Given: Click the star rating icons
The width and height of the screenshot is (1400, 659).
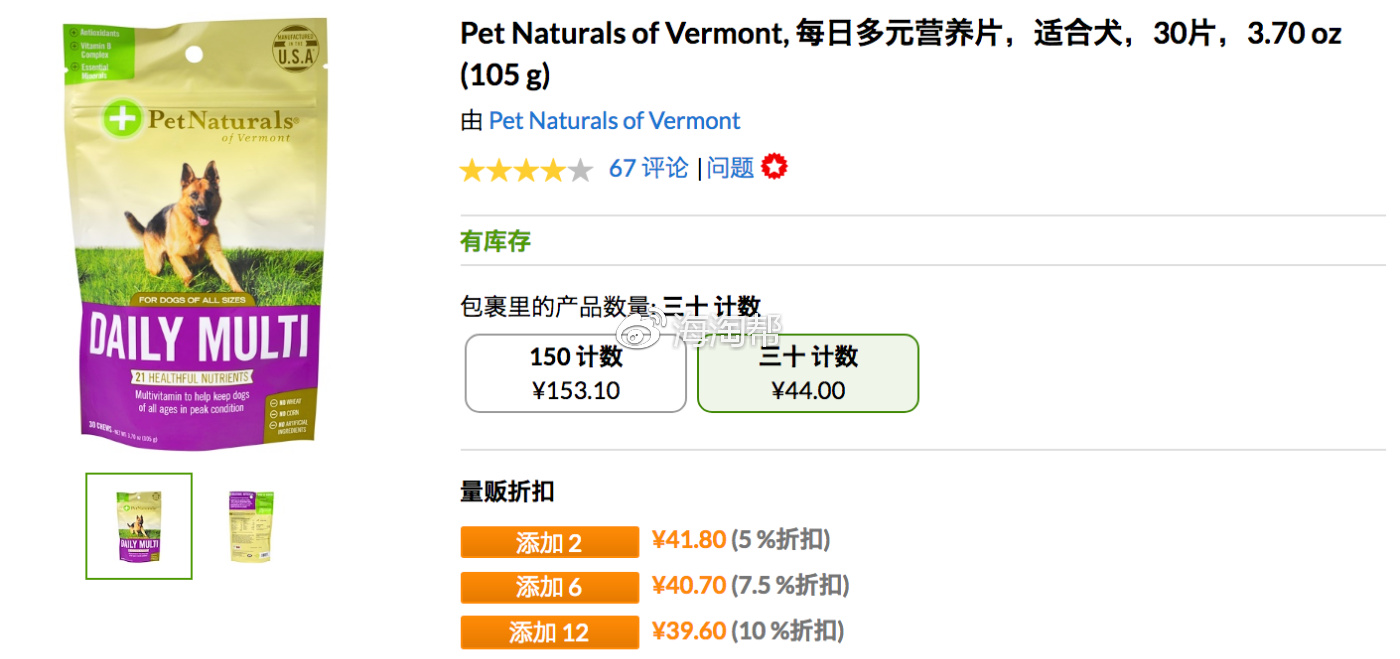Looking at the screenshot, I should pyautogui.click(x=527, y=170).
